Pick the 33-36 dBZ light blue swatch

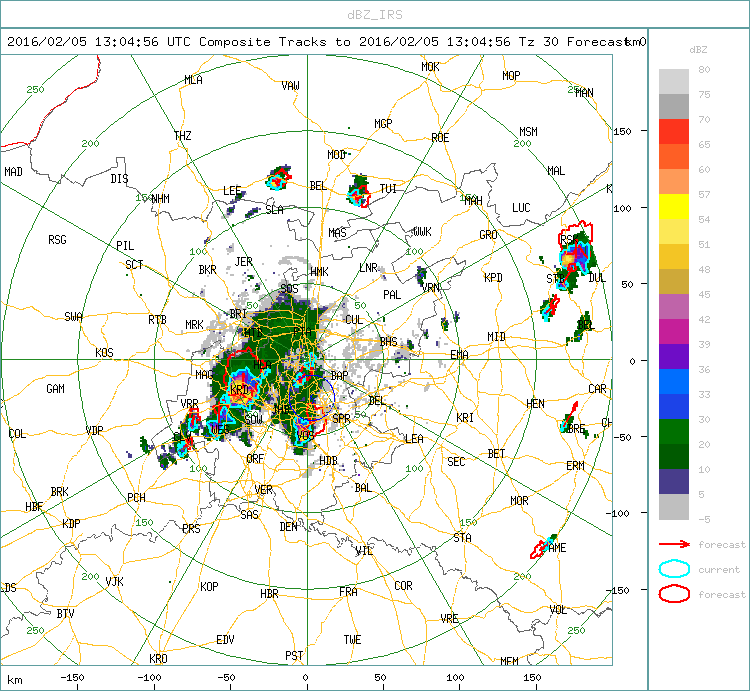674,382
